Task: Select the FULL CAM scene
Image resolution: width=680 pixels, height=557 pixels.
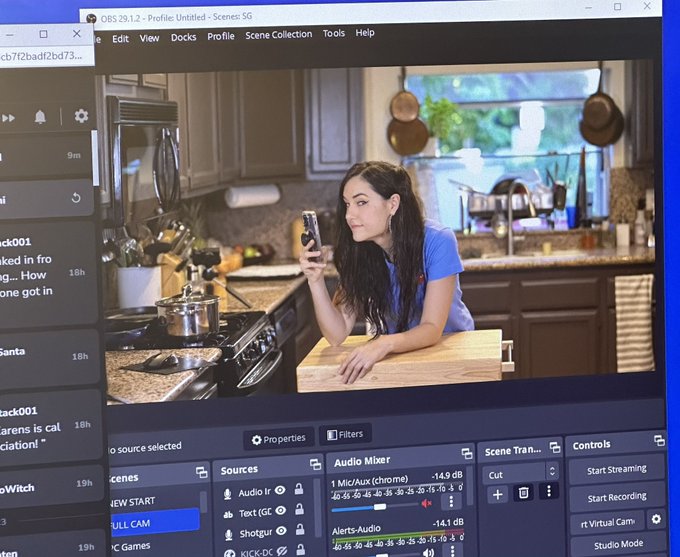Action: (155, 522)
